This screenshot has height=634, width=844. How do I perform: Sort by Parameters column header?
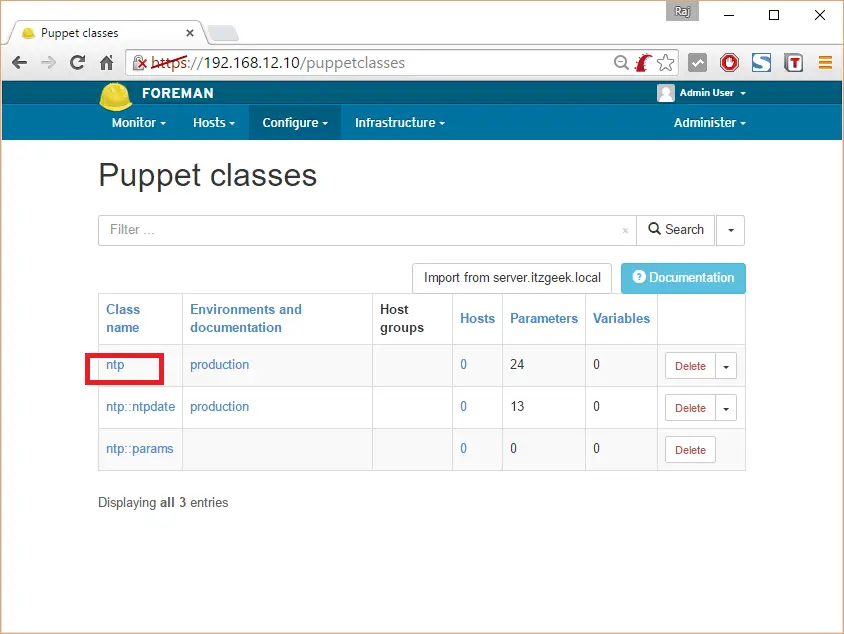tap(544, 319)
